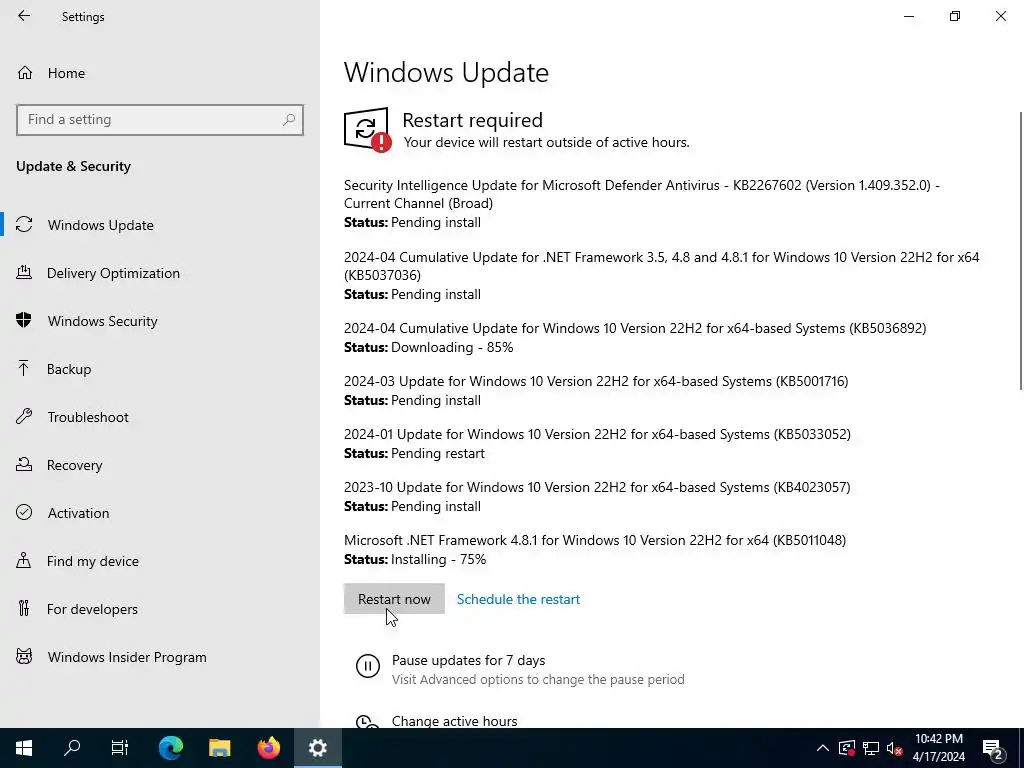Viewport: 1024px width, 768px height.
Task: Click the pause icon beside Pause updates
Action: 368,666
